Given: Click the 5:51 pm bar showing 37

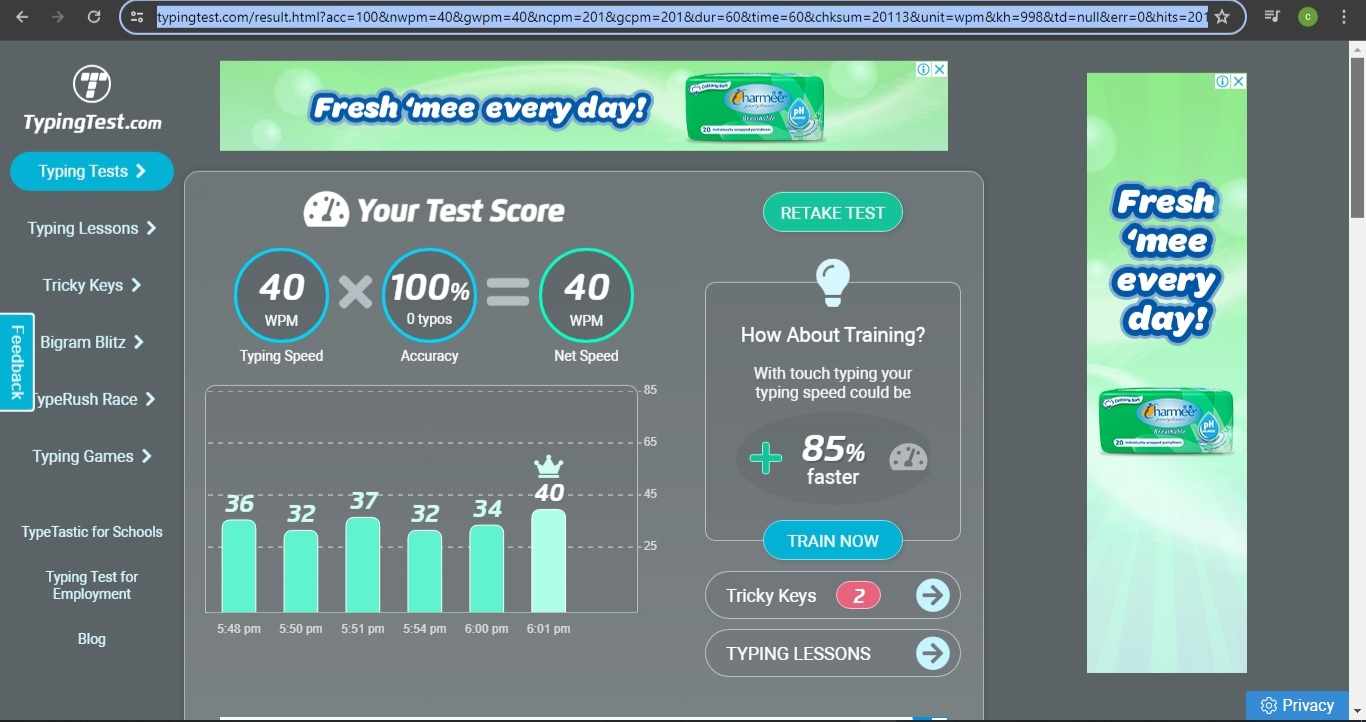Looking at the screenshot, I should [363, 565].
